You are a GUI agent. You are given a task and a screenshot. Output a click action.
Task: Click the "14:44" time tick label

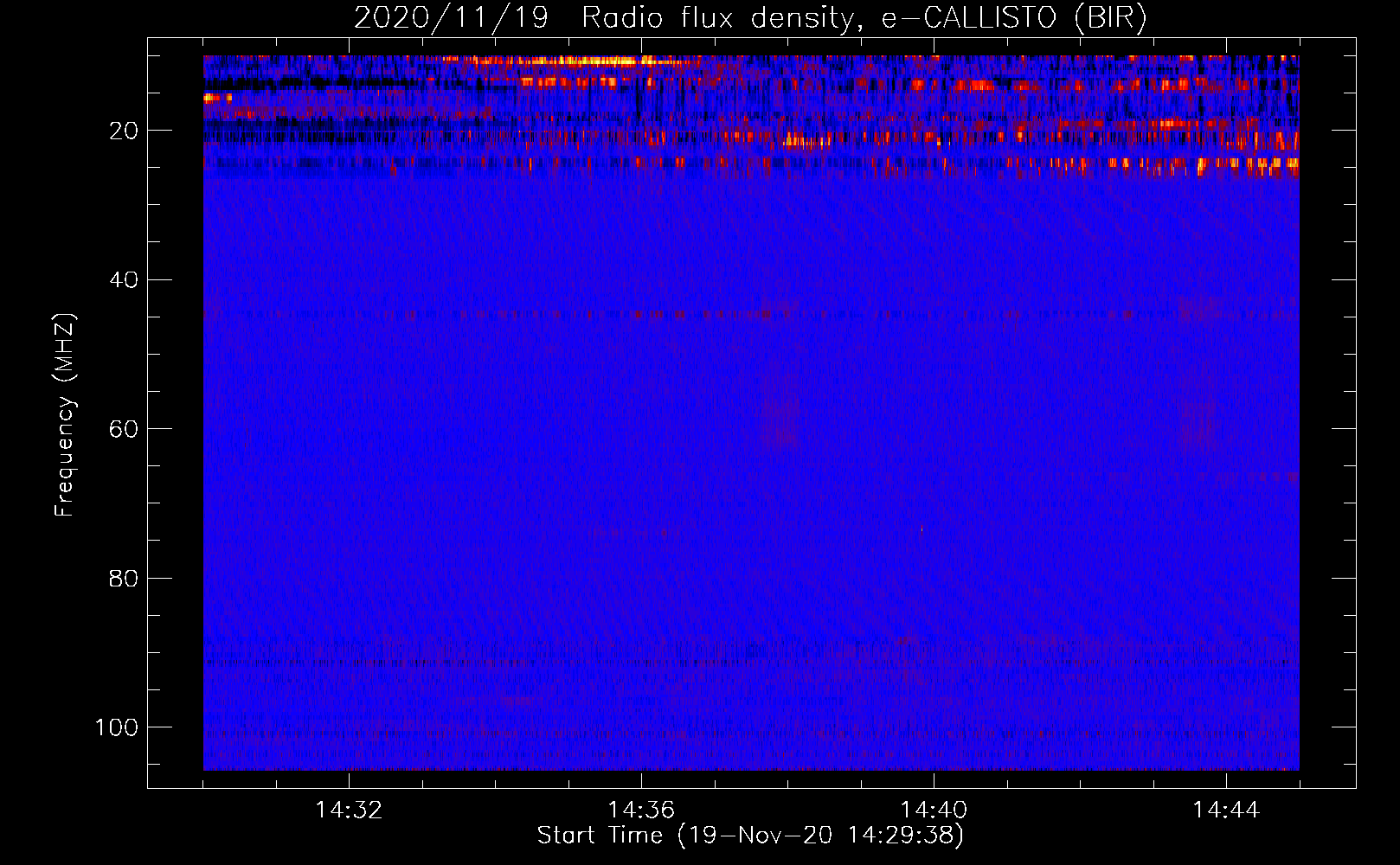1226,810
